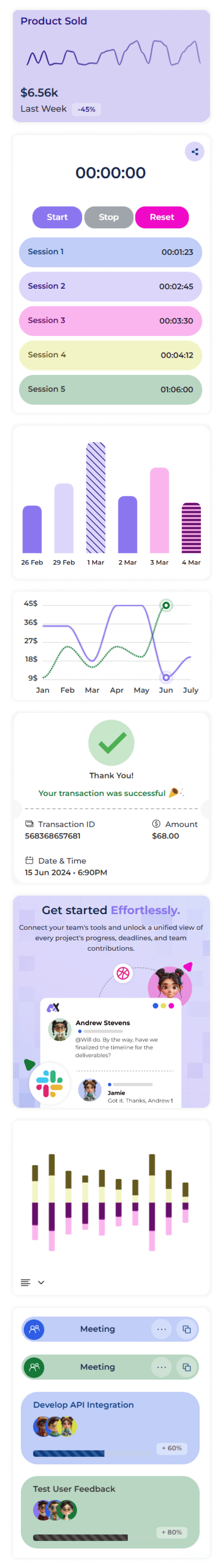Click the text-align lines icon below the chart
The image size is (223, 1568).
(x=25, y=1282)
